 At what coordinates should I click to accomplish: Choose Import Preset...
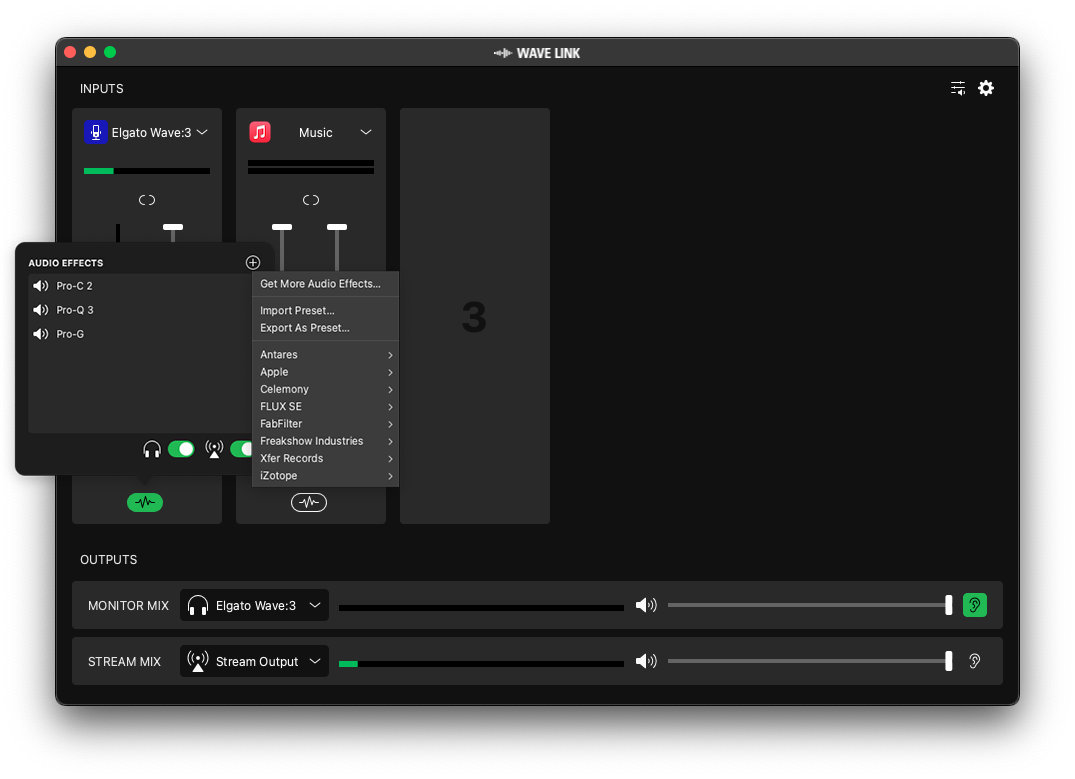(326, 311)
